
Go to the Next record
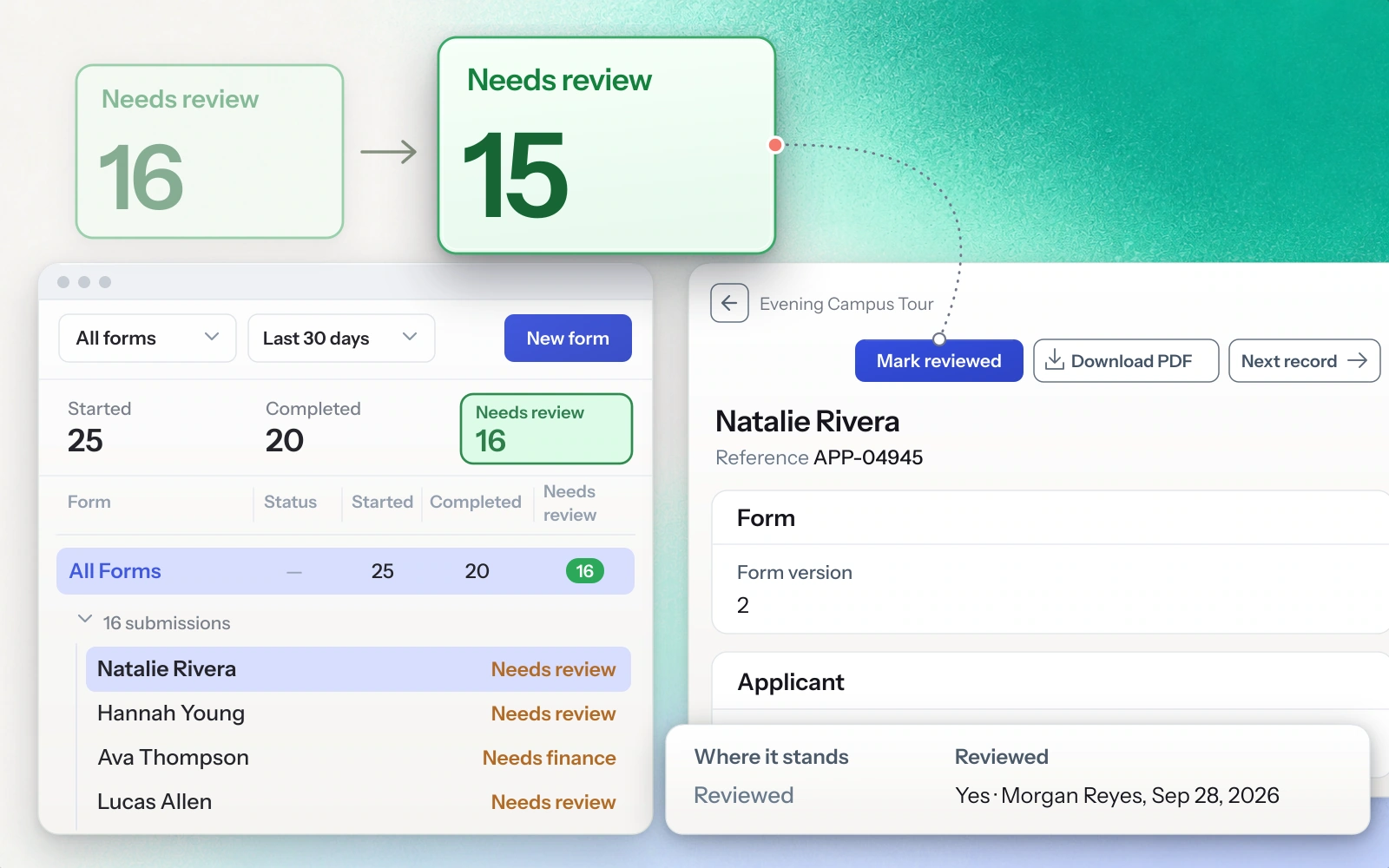coord(1304,360)
